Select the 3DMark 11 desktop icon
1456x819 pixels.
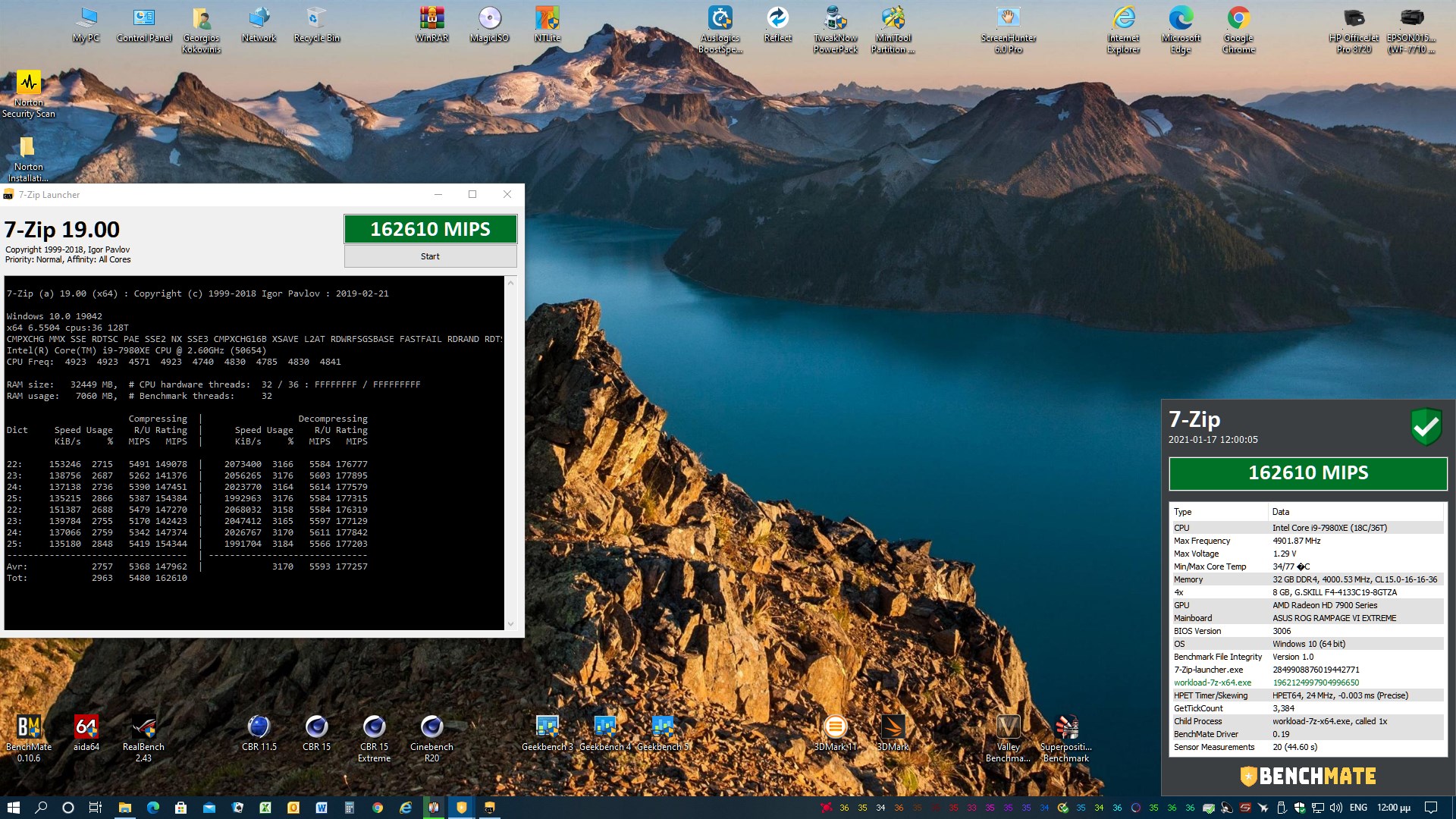click(835, 733)
